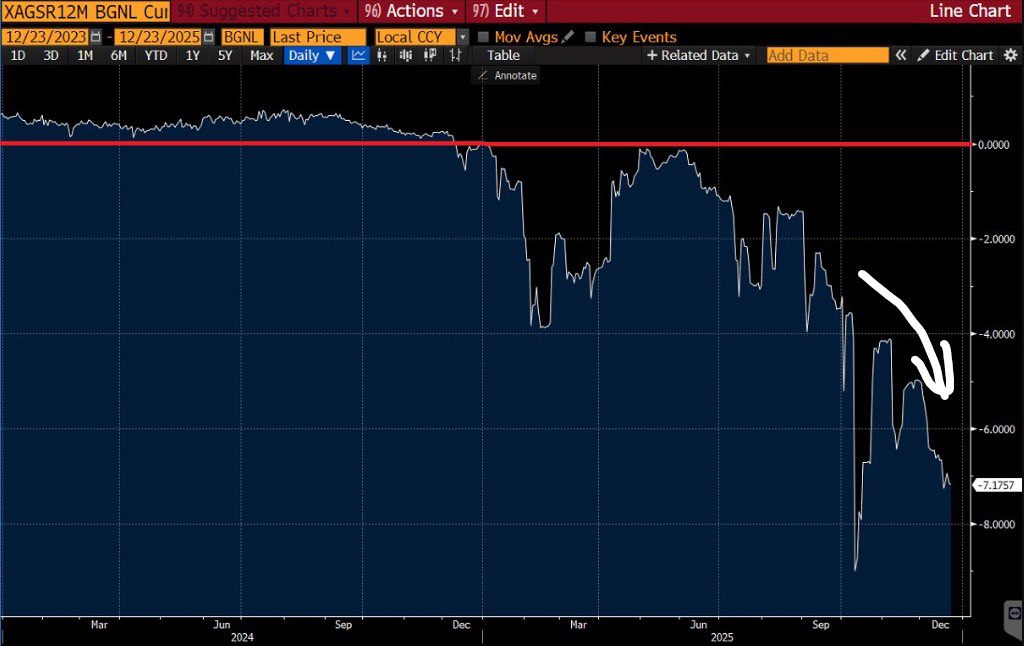The image size is (1024, 646).
Task: Click the start date field 12/23/2023
Action: 46,37
